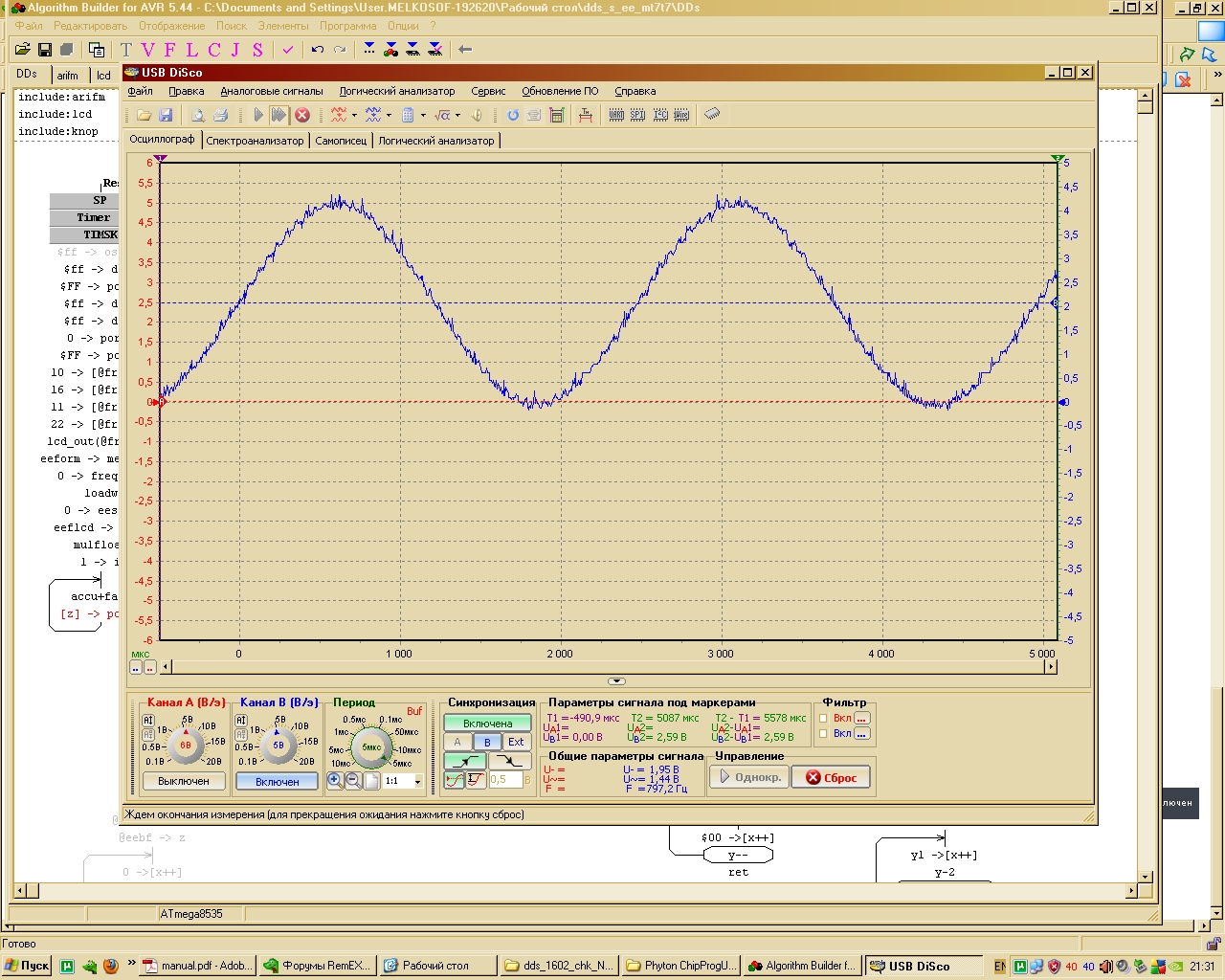This screenshot has height=980, width=1225.
Task: Enable the second Фильтр Вкл checkbox
Action: tap(823, 734)
